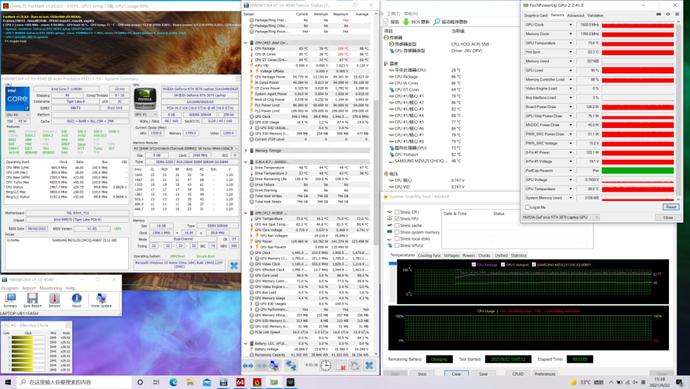
Task: Click the blue X icon in HWiNFO System Summary
Action: (x=234, y=265)
